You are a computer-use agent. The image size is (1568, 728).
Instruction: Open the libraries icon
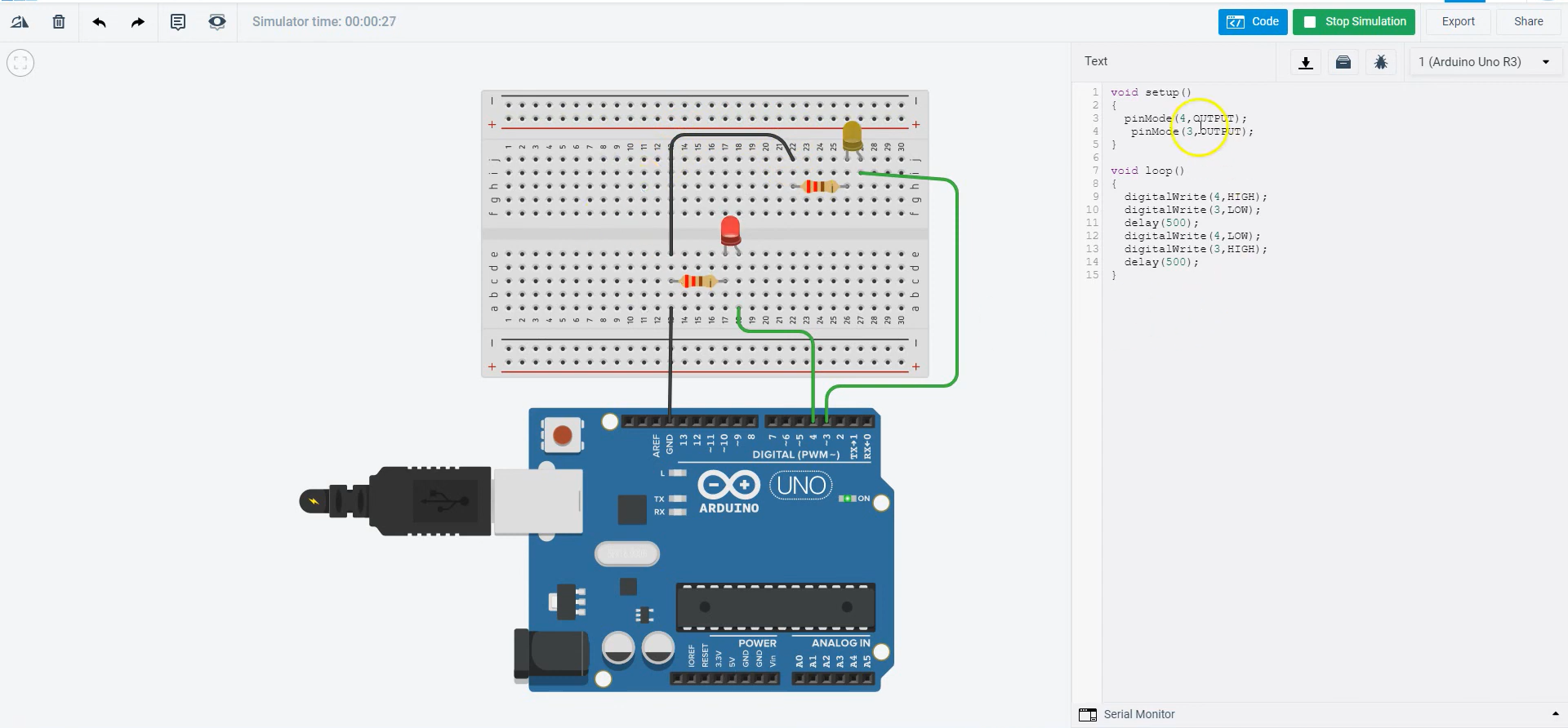pyautogui.click(x=1343, y=62)
